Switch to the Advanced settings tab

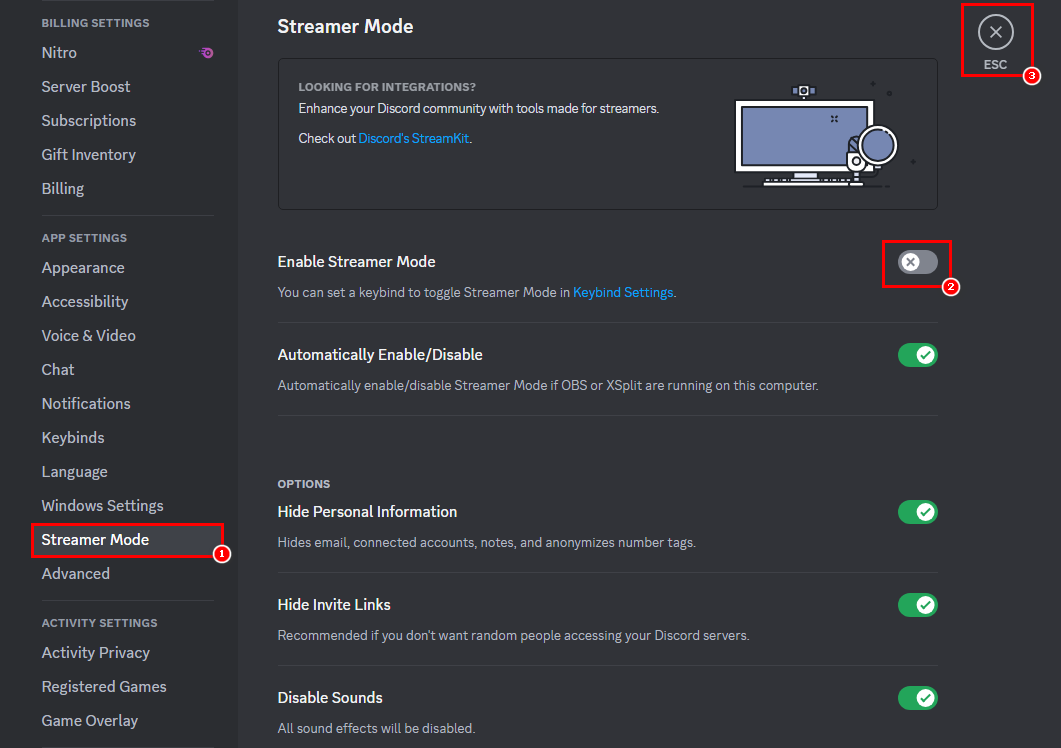(x=76, y=574)
